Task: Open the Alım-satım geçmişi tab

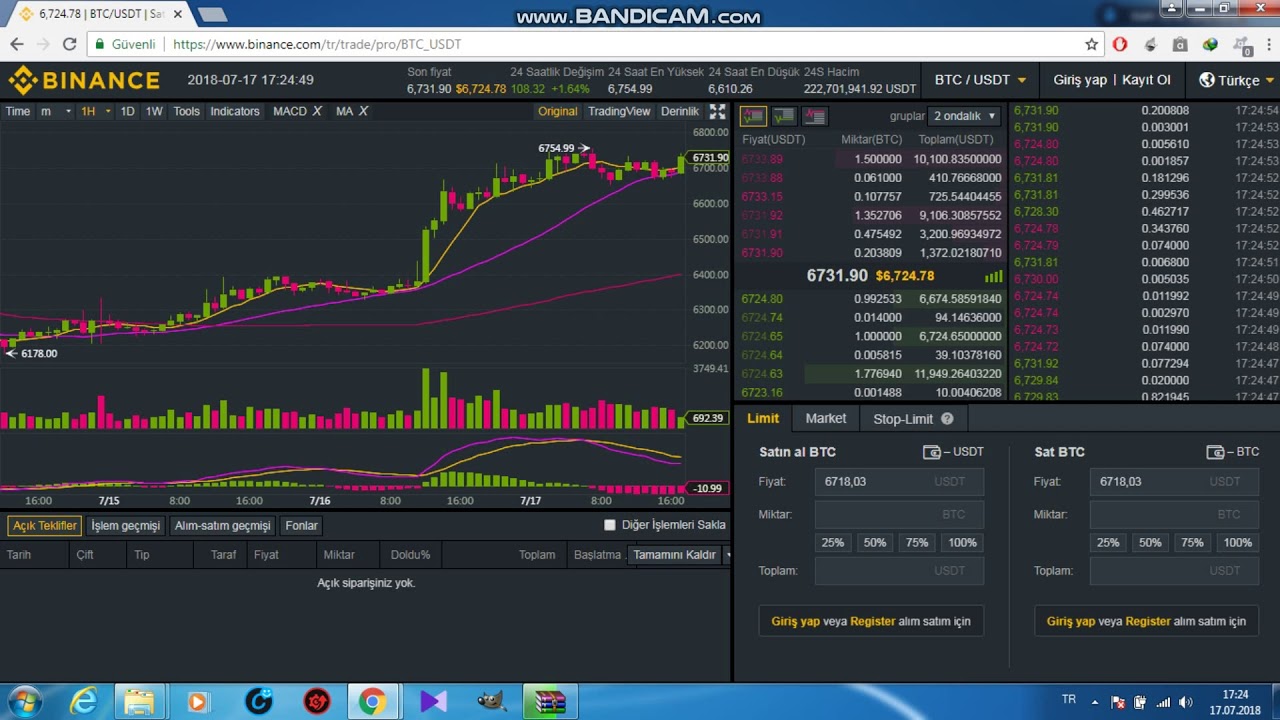Action: point(222,525)
